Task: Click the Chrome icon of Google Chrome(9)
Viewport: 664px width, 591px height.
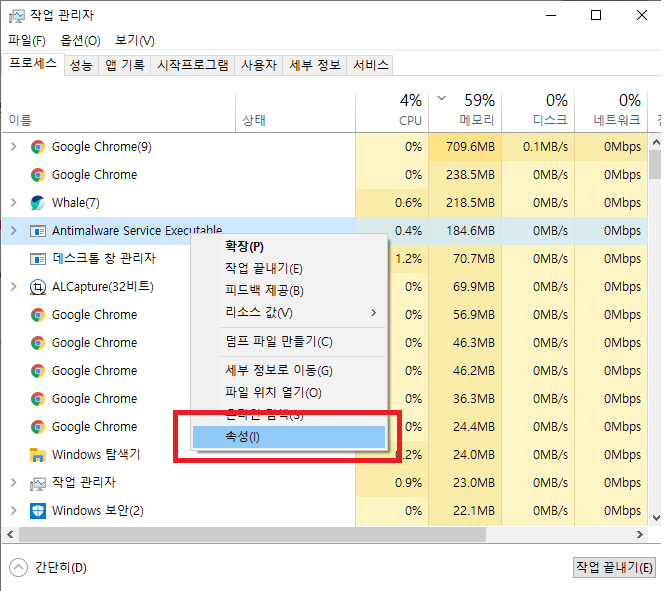Action: (x=38, y=147)
